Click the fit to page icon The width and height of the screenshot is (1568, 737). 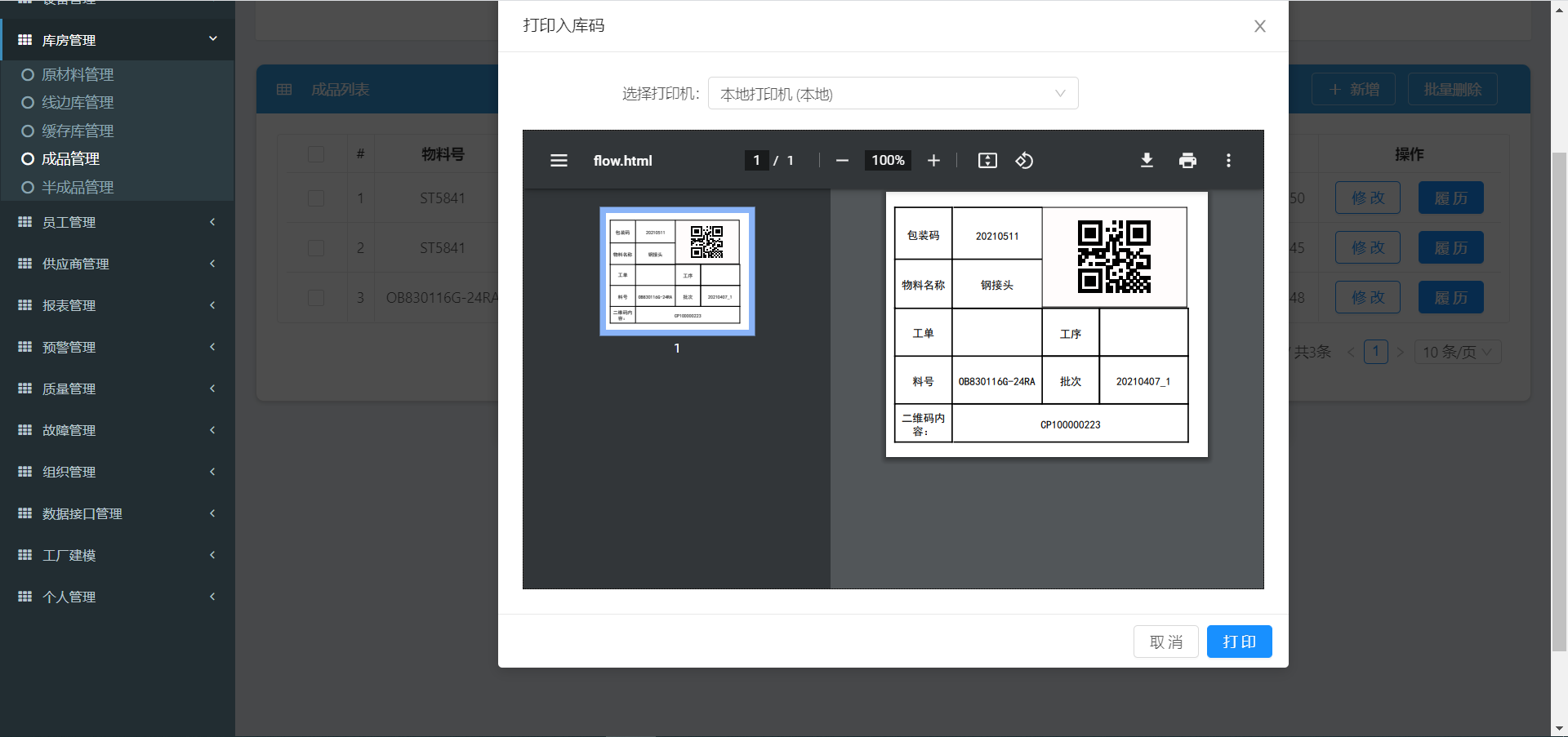pyautogui.click(x=987, y=161)
